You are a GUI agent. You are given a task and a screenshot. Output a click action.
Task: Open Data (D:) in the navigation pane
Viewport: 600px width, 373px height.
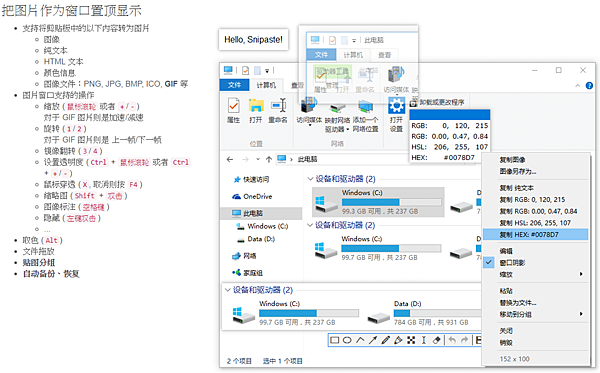[256, 239]
